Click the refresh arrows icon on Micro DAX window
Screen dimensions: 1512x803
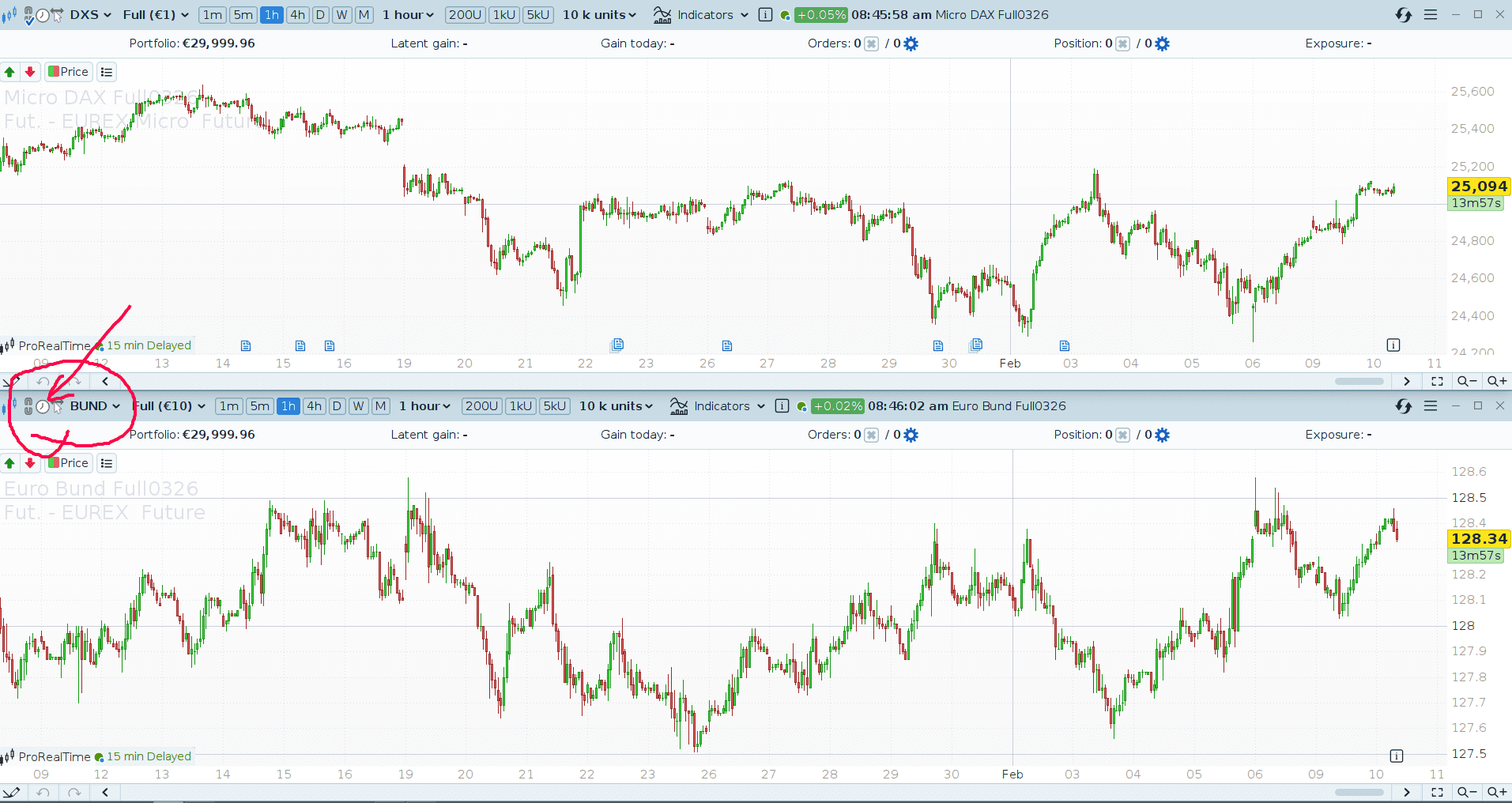pyautogui.click(x=1404, y=15)
